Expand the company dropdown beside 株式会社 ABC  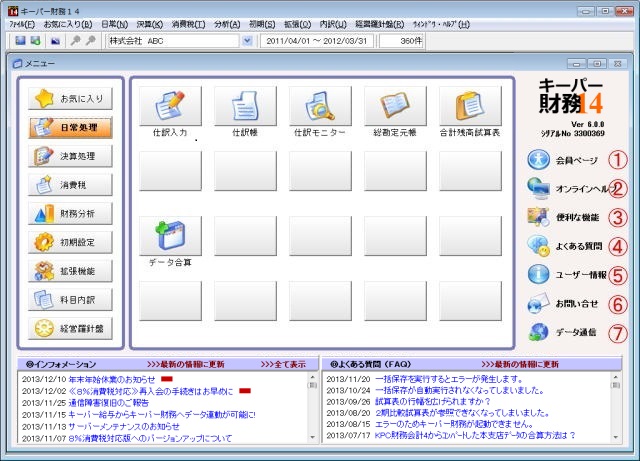click(x=247, y=41)
